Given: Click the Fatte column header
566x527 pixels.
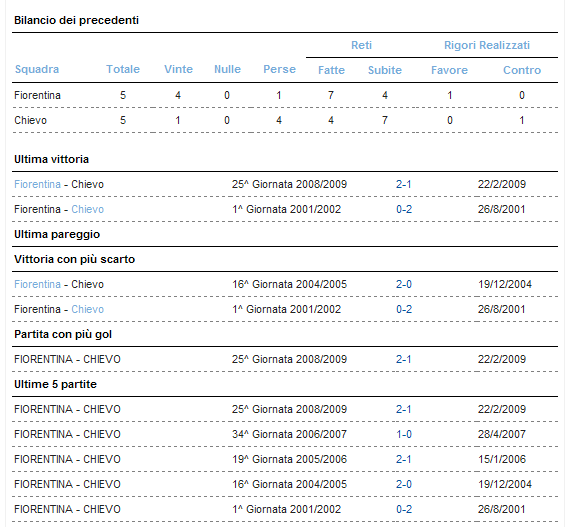Looking at the screenshot, I should point(331,70).
